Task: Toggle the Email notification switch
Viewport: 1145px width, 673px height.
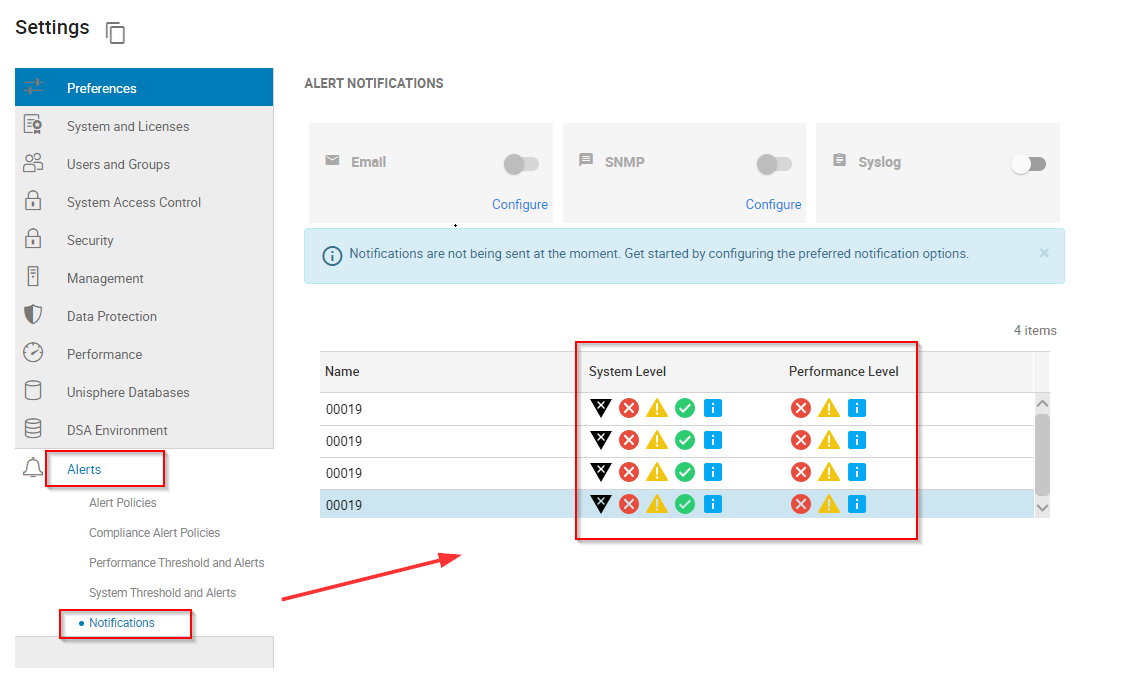Action: point(521,164)
